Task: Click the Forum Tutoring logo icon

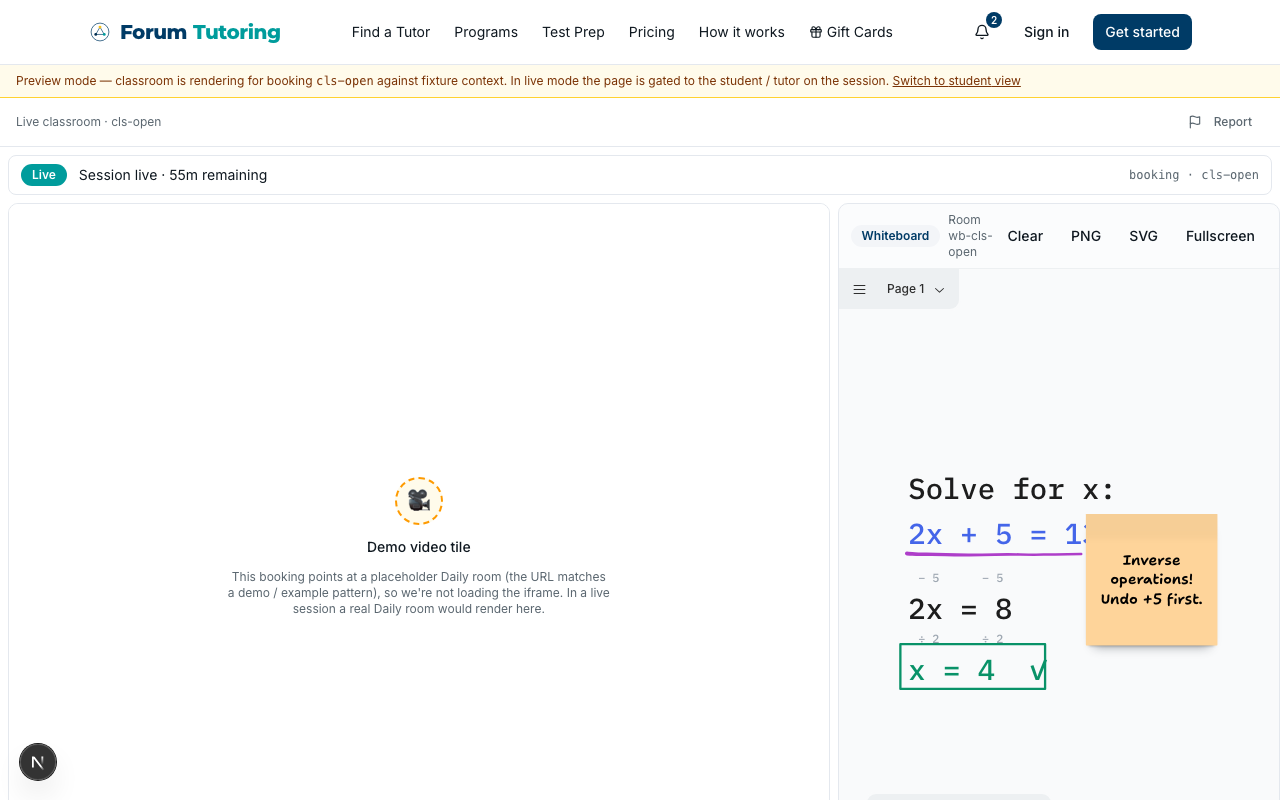Action: (x=100, y=32)
